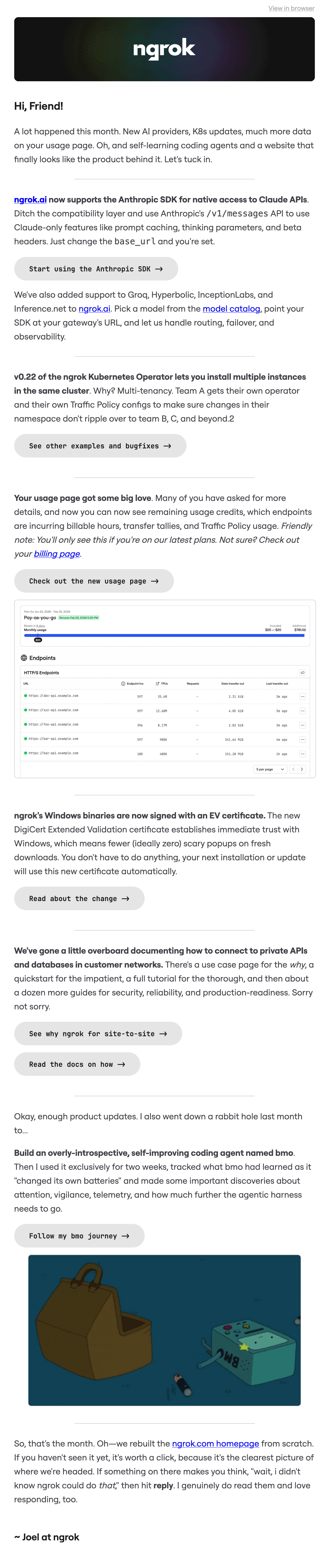Open the three-dot menu for xyz-api.example.com
This screenshot has height=1568, width=328.
pyautogui.click(x=303, y=711)
